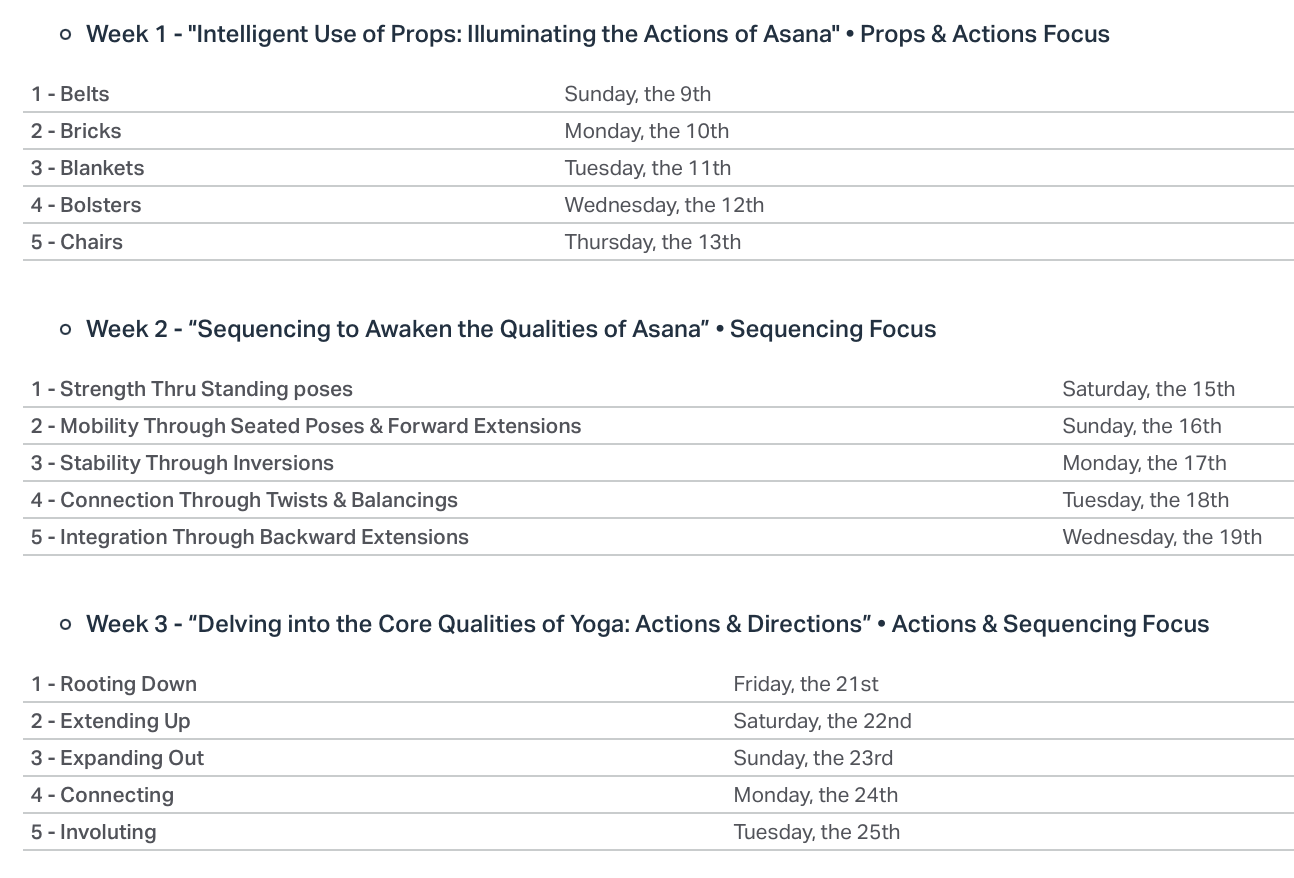Viewport: 1294px width, 878px height.
Task: Click '3 - Expanding Out' entry
Action: tap(117, 758)
